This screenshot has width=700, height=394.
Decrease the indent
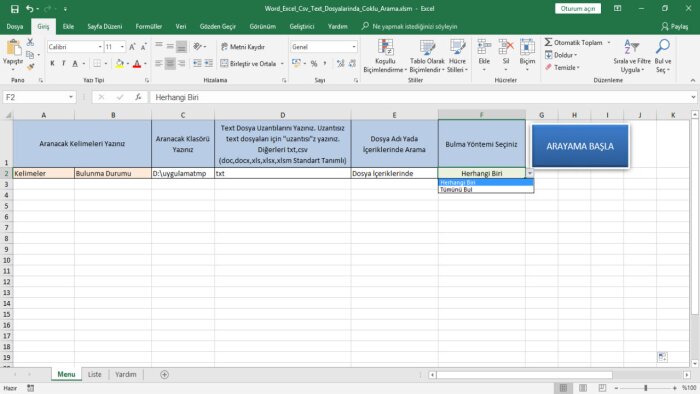[197, 64]
